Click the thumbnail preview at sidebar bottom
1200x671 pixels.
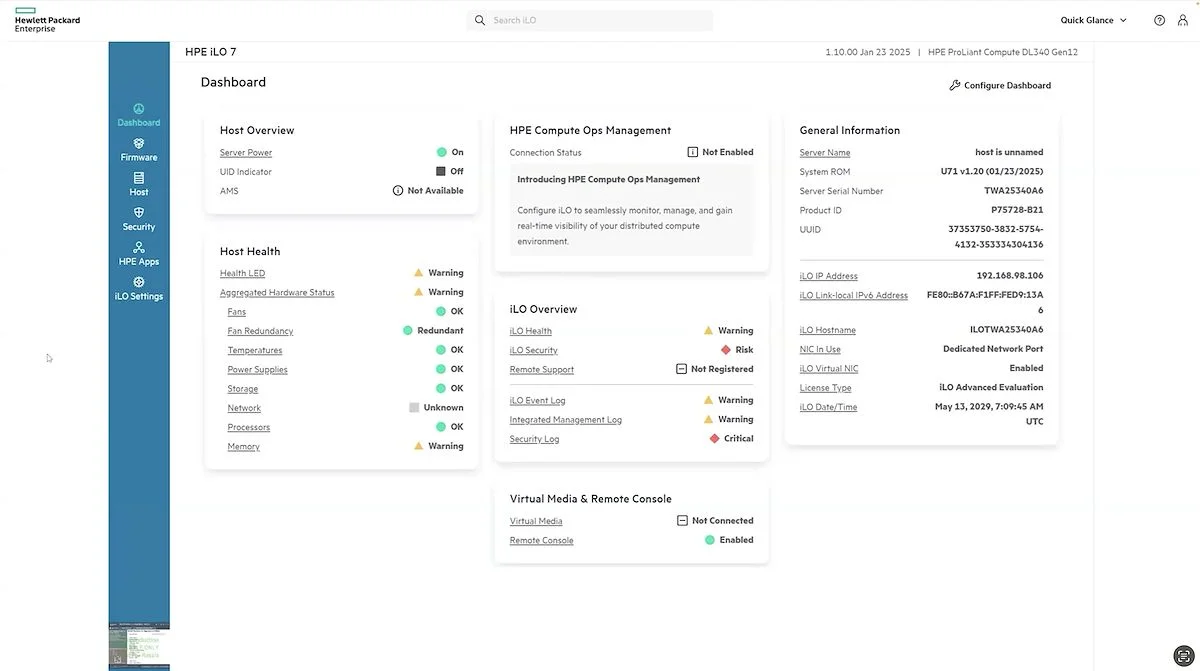pyautogui.click(x=139, y=645)
